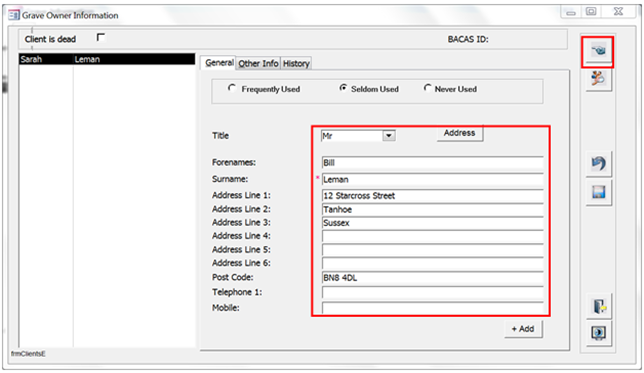Screen dimensions: 644x373
Task: Click the Surname field containing Leman
Action: pyautogui.click(x=432, y=180)
